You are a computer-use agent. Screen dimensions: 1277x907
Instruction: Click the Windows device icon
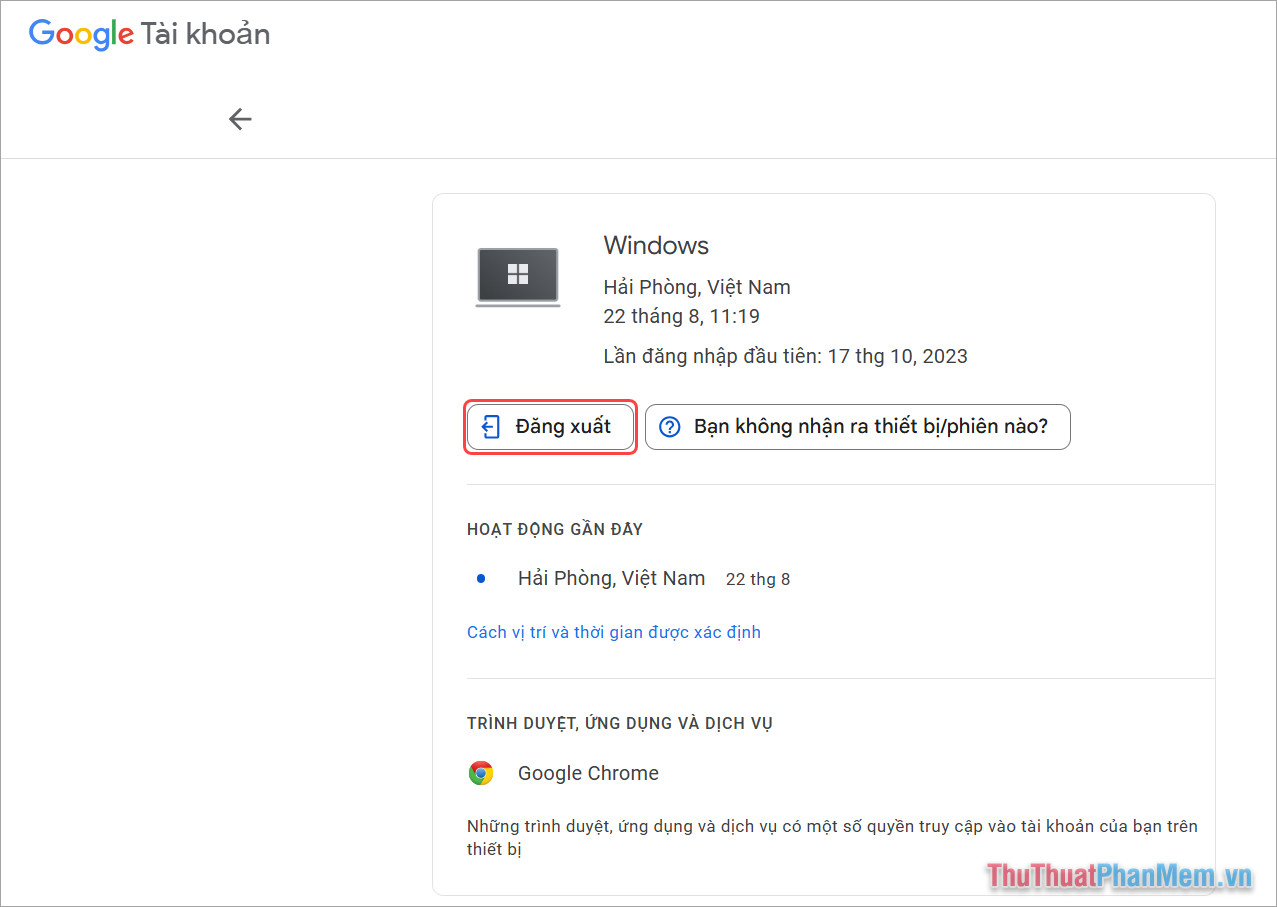point(517,276)
